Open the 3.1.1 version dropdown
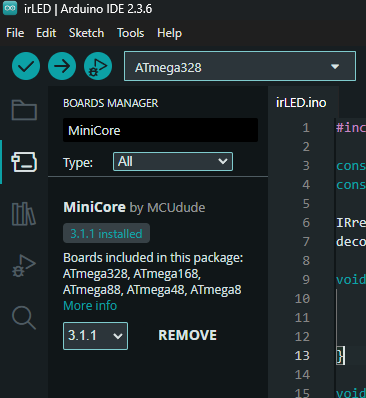This screenshot has height=398, width=366. point(95,336)
